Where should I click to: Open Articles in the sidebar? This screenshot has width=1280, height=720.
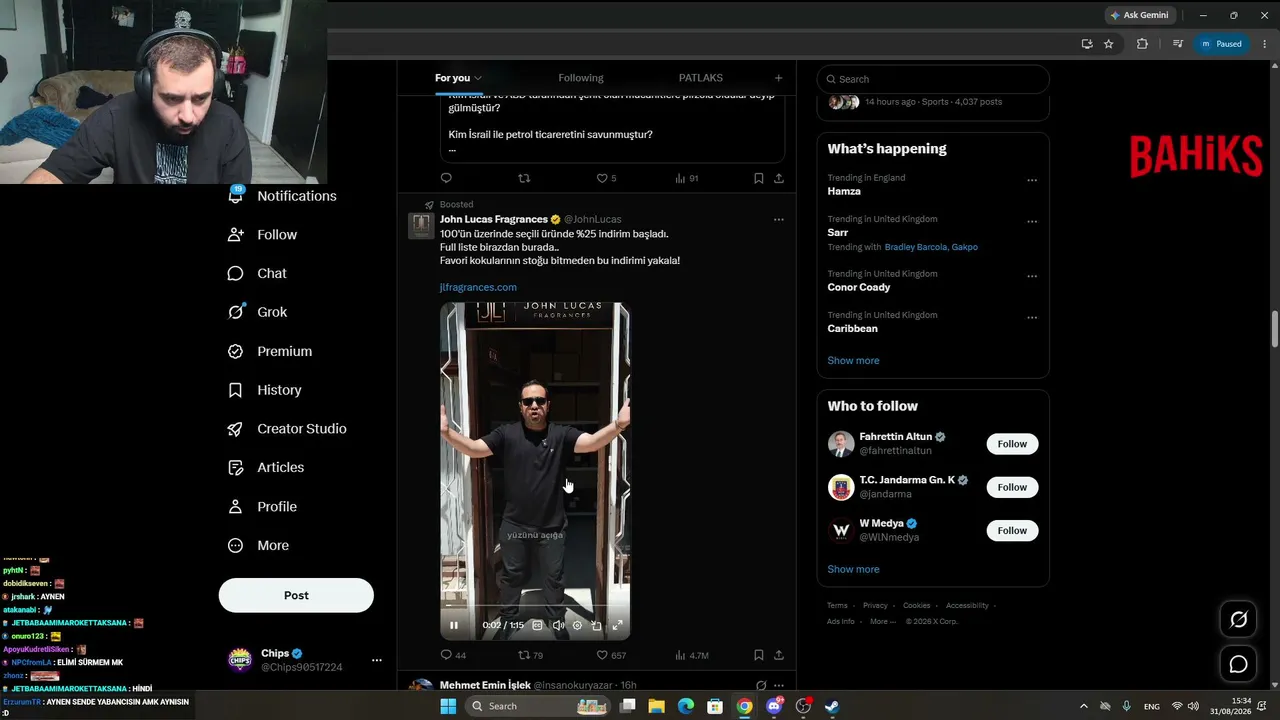pyautogui.click(x=265, y=468)
